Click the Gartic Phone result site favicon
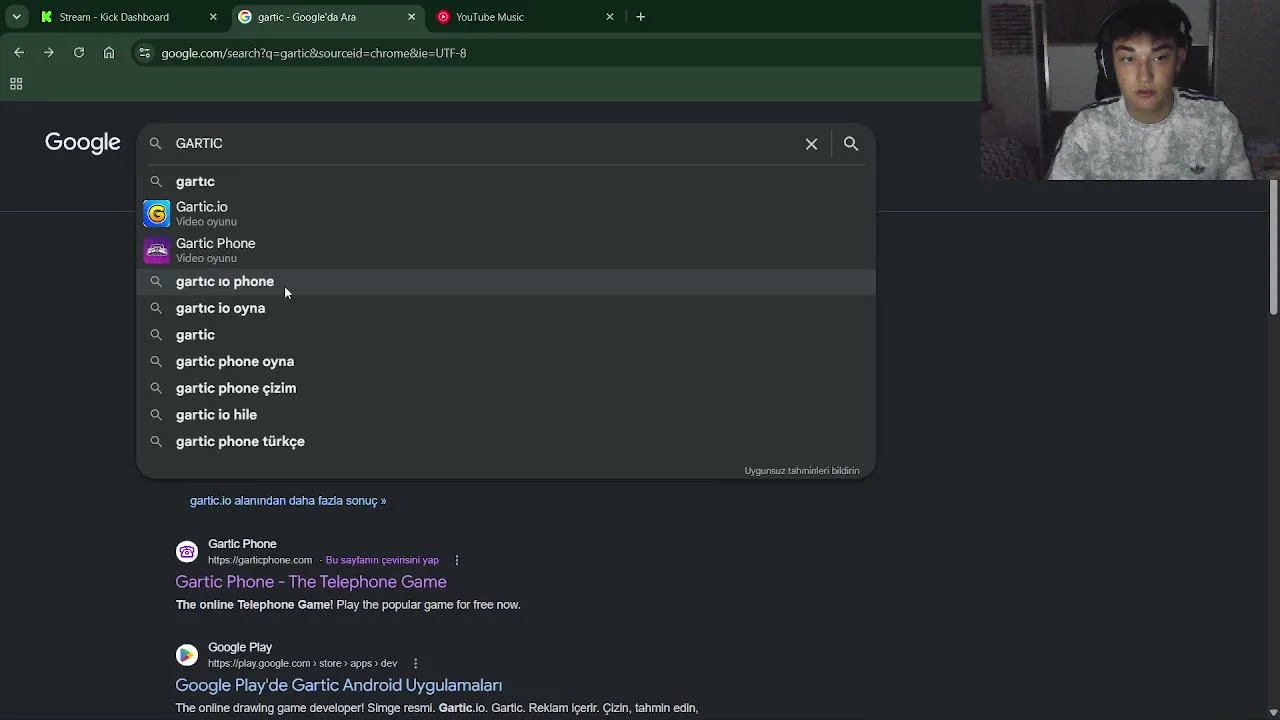 coord(187,552)
